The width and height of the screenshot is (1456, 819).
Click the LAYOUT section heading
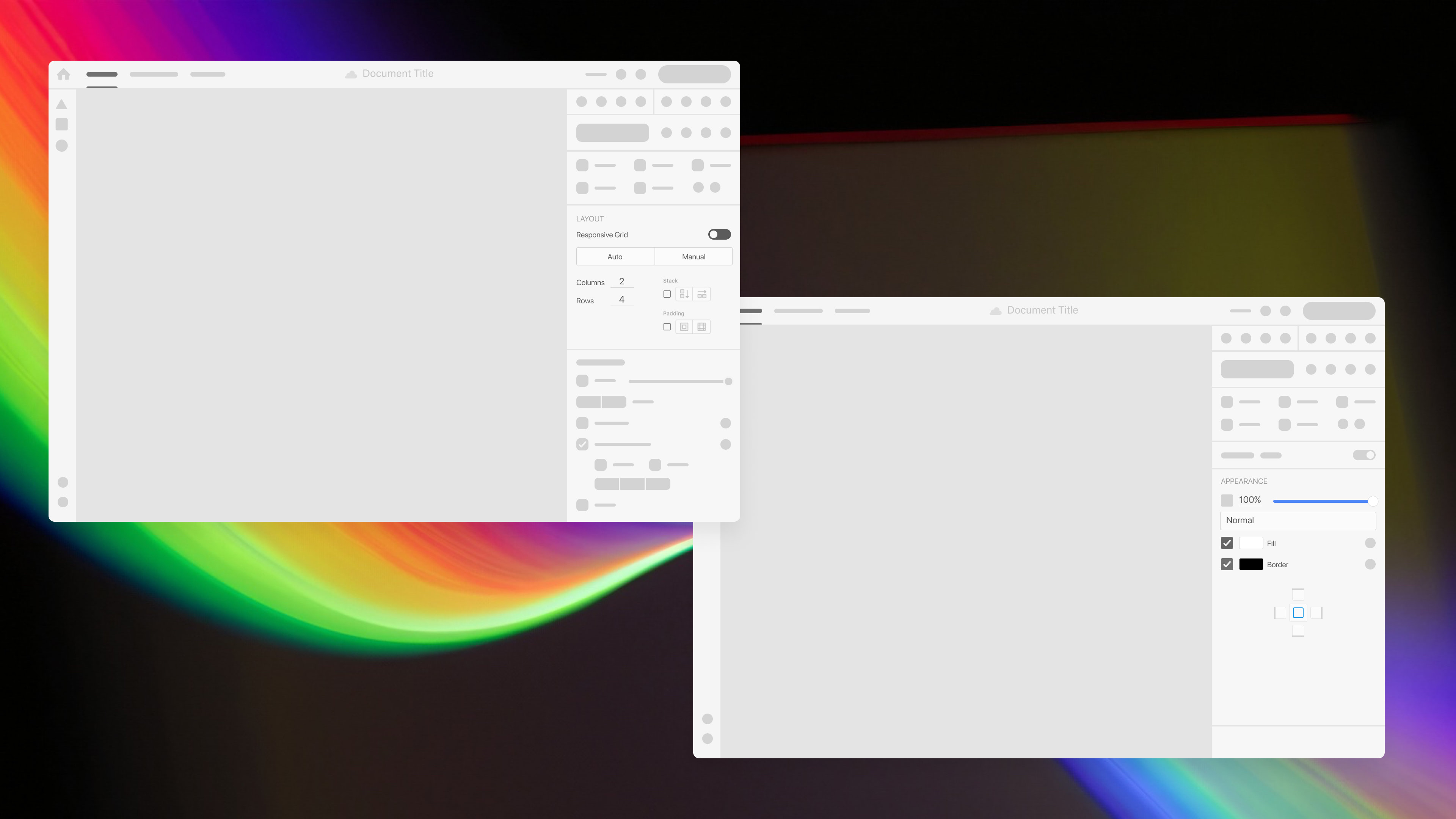point(590,219)
